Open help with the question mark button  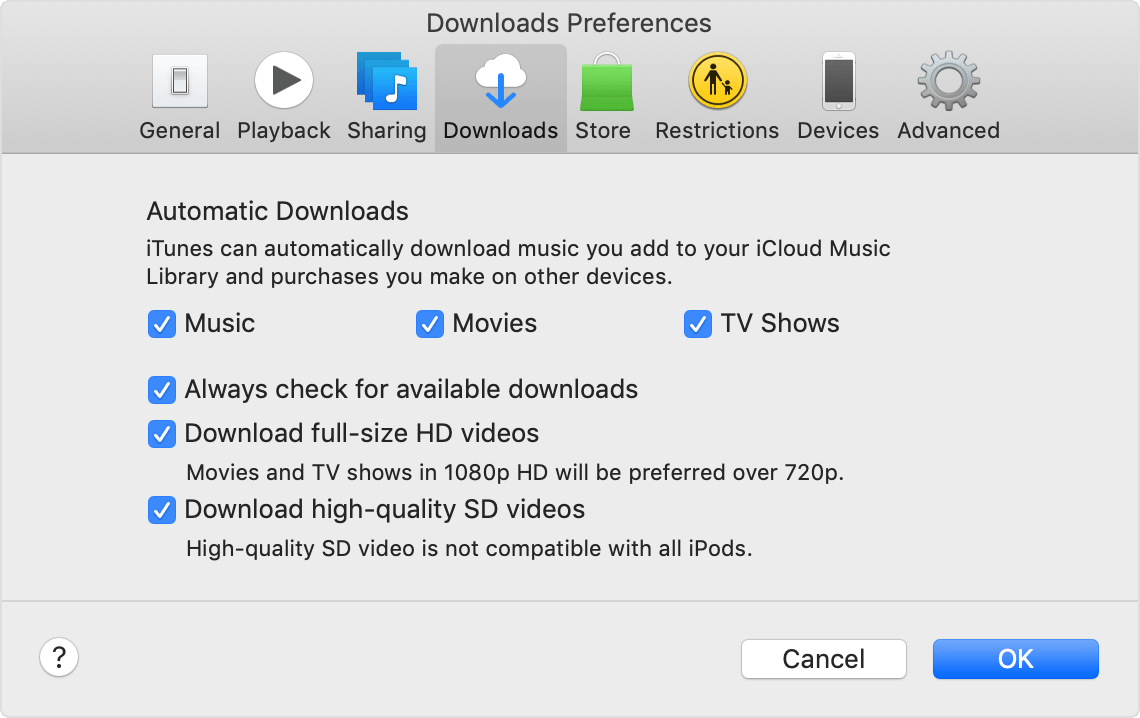pos(59,658)
